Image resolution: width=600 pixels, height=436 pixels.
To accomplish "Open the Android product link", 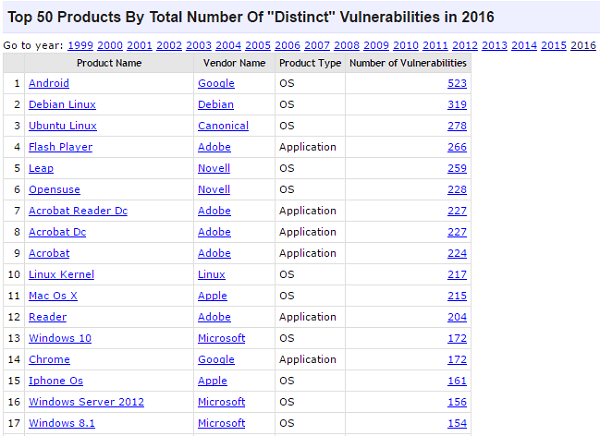I will [49, 83].
